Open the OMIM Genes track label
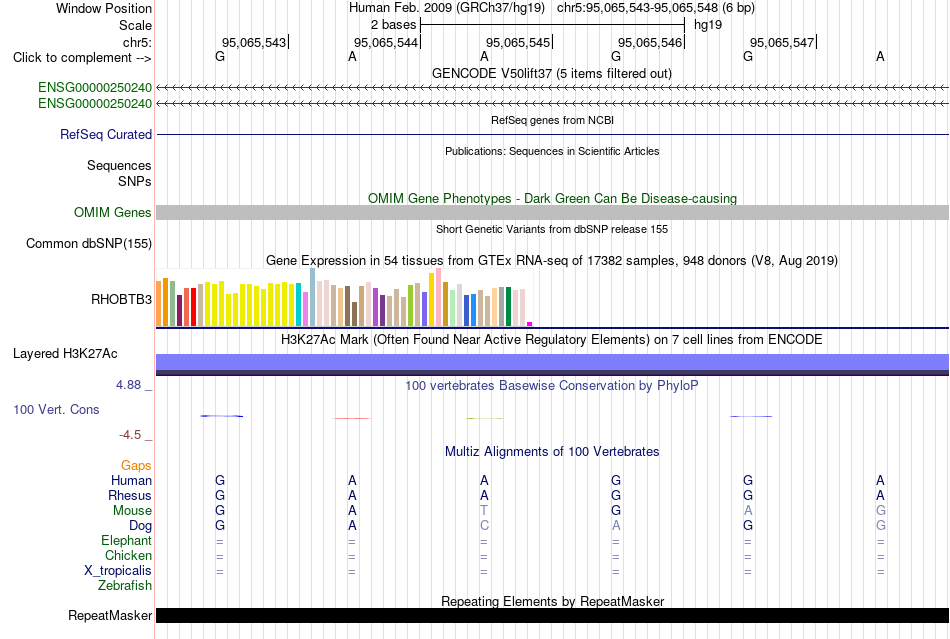Viewport: 950px width, 639px height. click(x=112, y=213)
